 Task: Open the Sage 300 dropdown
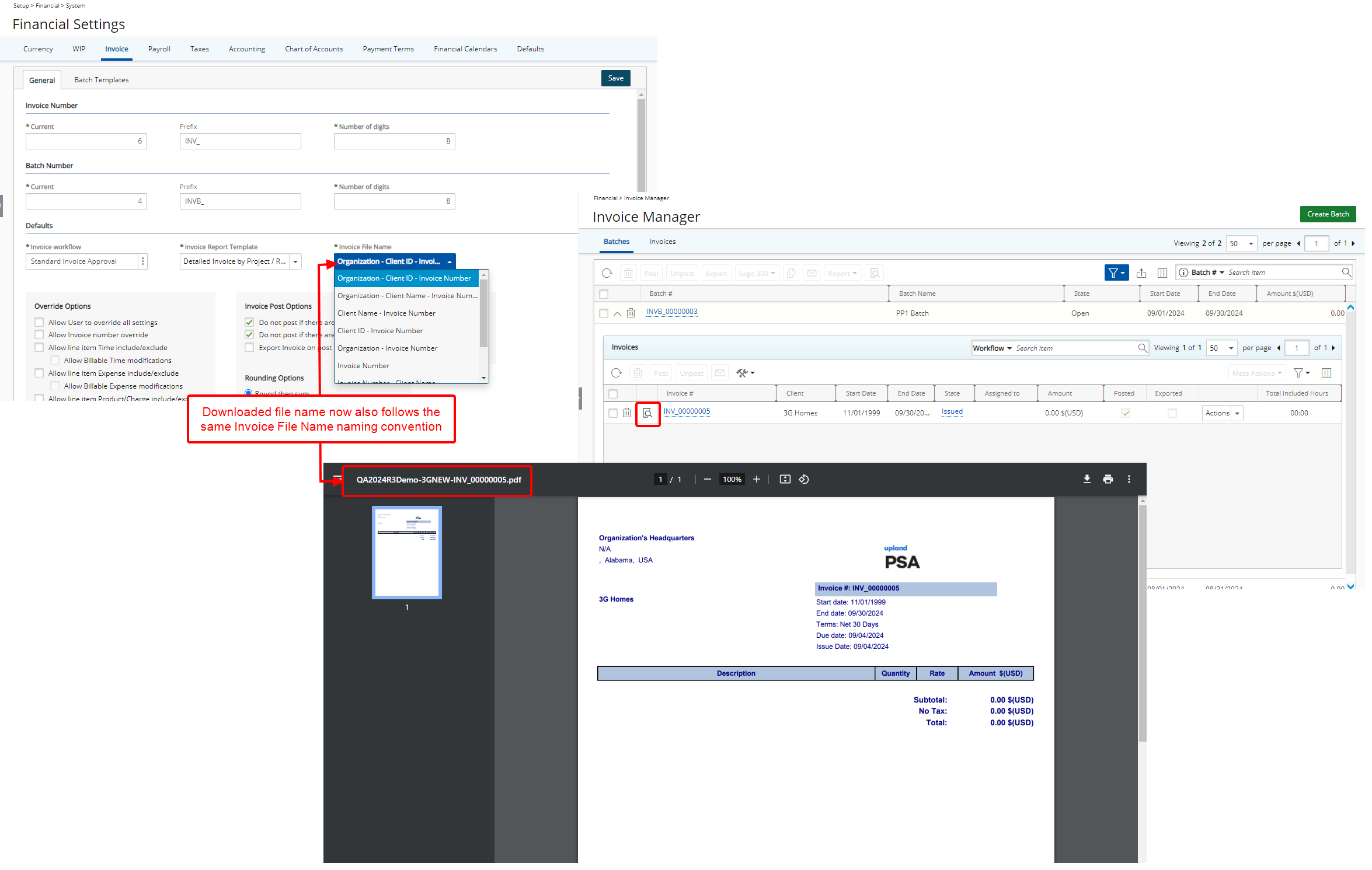tap(757, 272)
